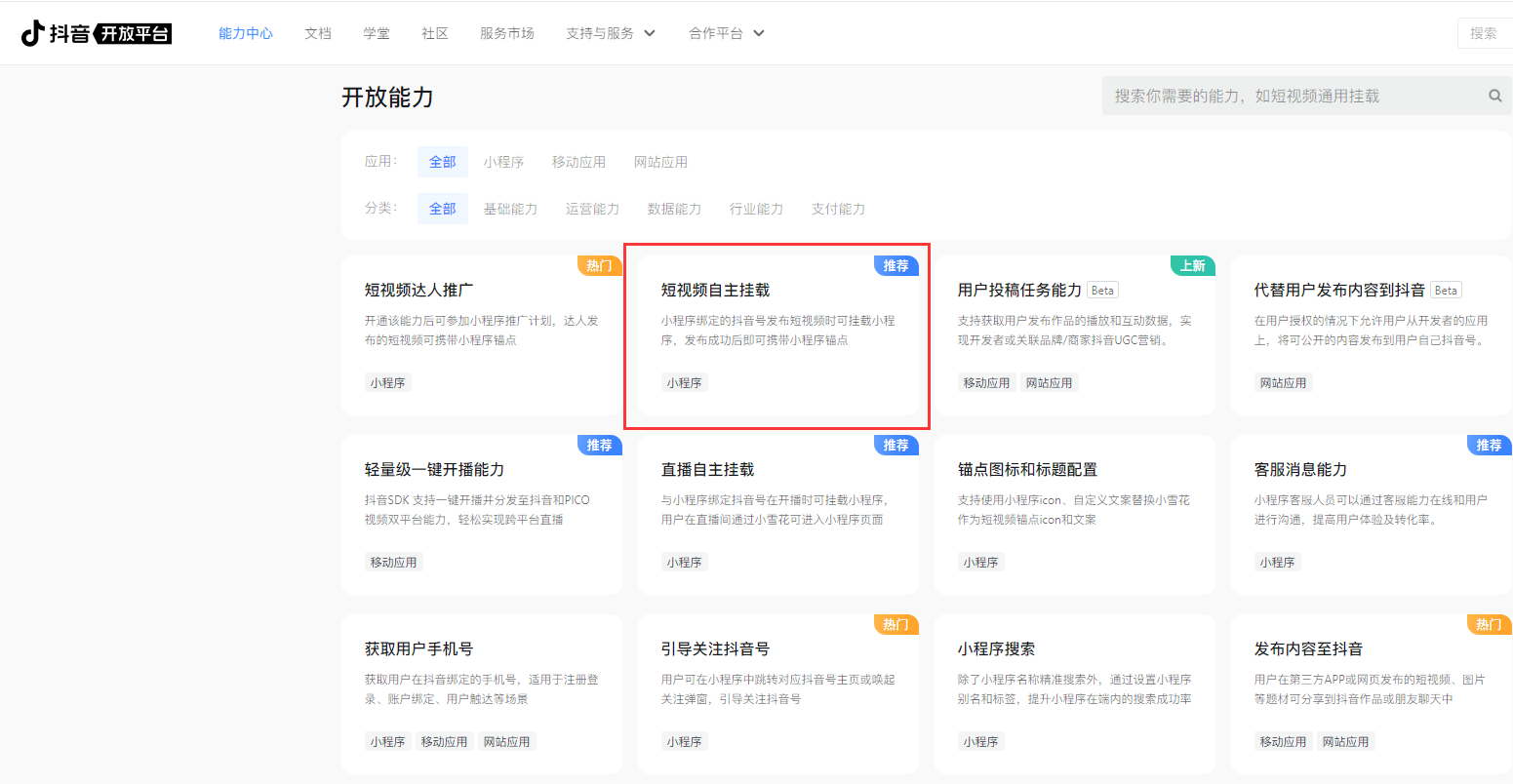Select 小程序 application filter
Screen dimensions: 1513x784
click(x=503, y=162)
